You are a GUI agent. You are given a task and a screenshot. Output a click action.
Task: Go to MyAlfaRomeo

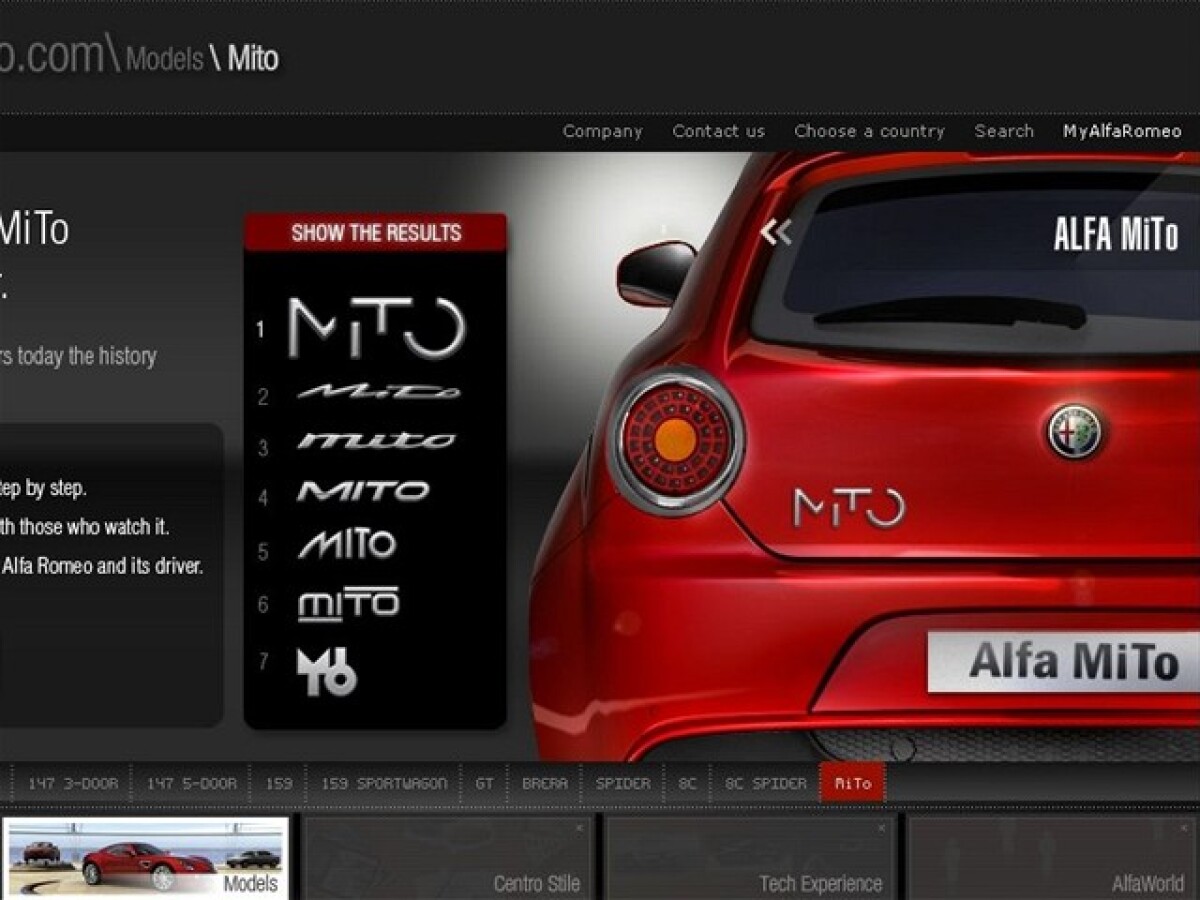click(x=1122, y=131)
